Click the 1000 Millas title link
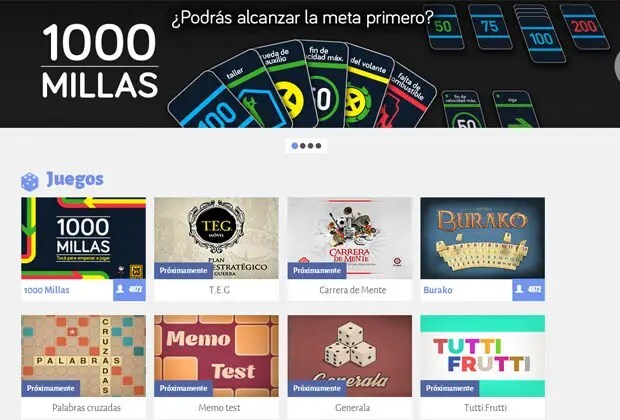620x420 pixels. (47, 290)
